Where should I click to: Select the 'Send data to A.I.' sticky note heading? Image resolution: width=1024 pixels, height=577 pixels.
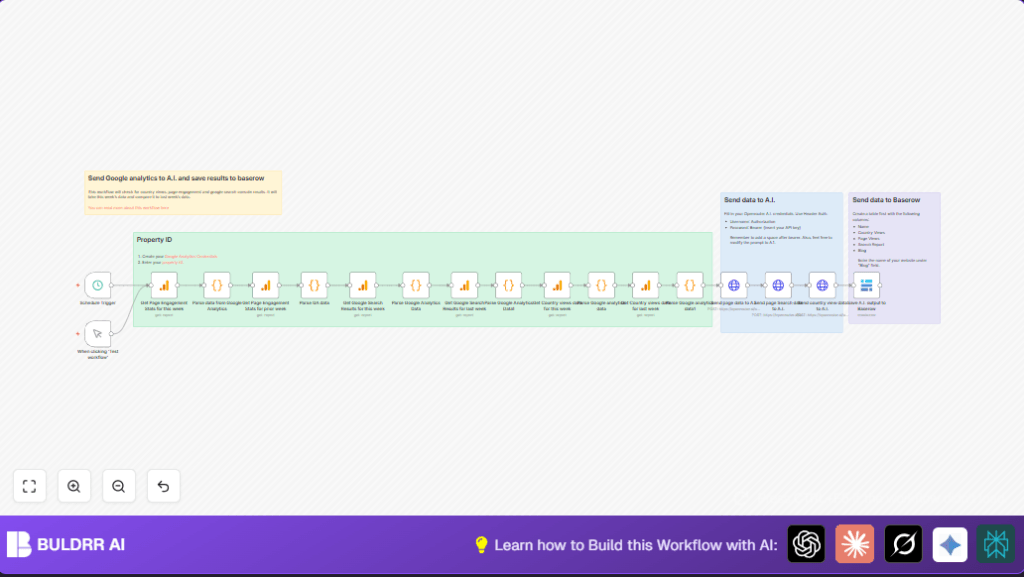(749, 200)
